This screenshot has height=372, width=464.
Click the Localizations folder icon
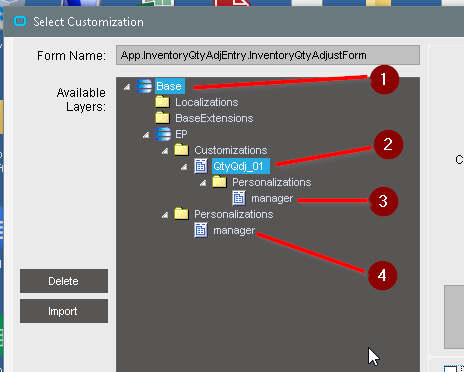coord(163,102)
